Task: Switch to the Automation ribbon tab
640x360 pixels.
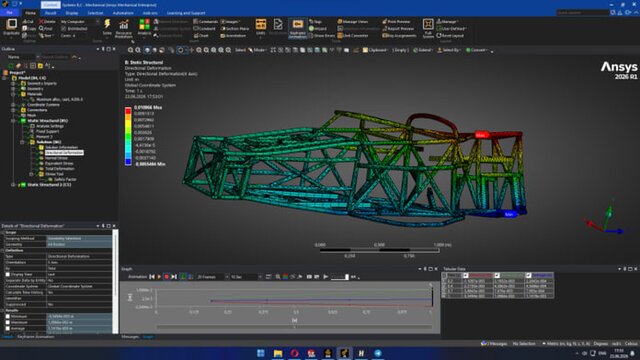Action: 123,13
